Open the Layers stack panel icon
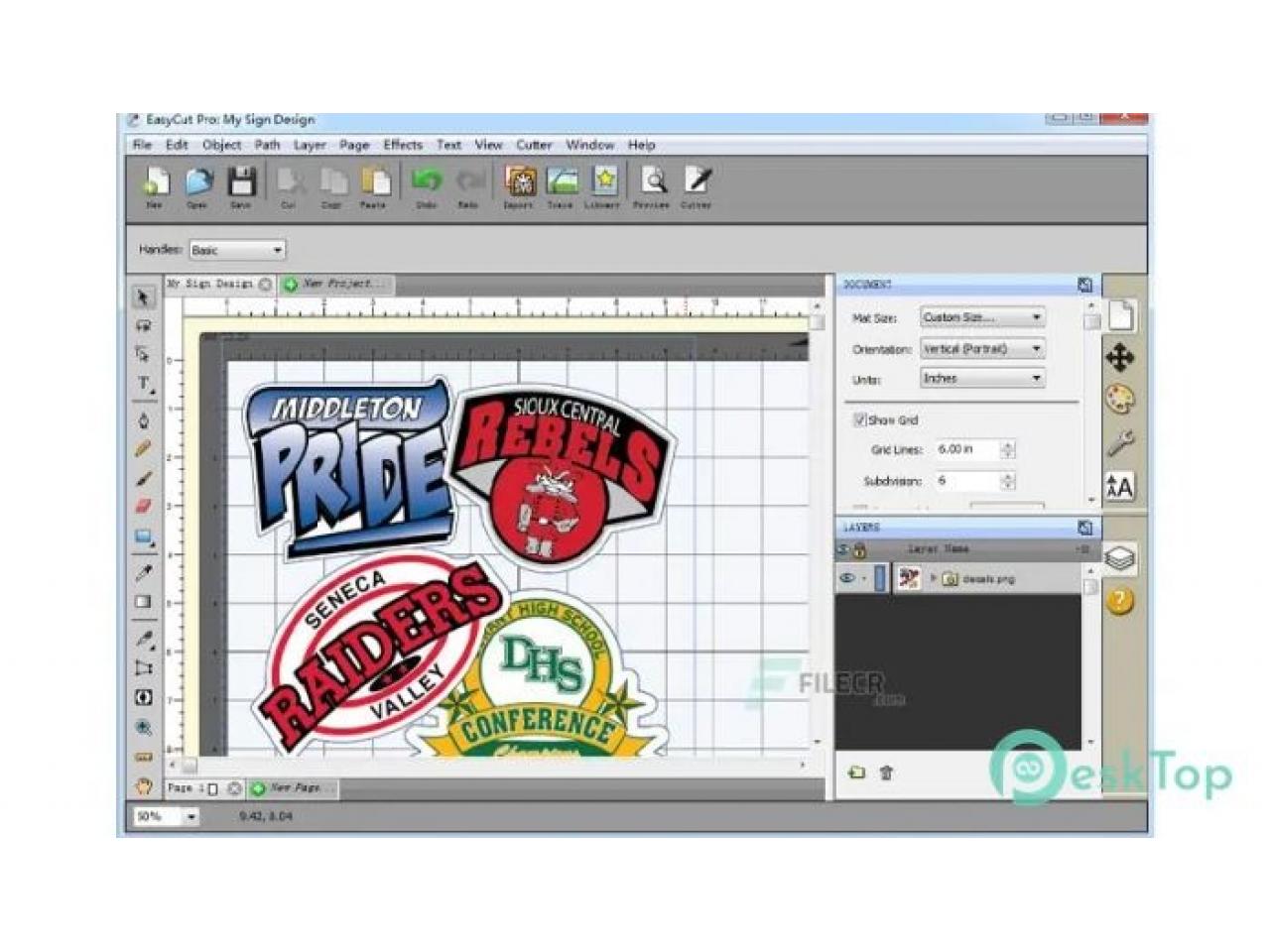This screenshot has width=1270, height=952. [x=1120, y=558]
